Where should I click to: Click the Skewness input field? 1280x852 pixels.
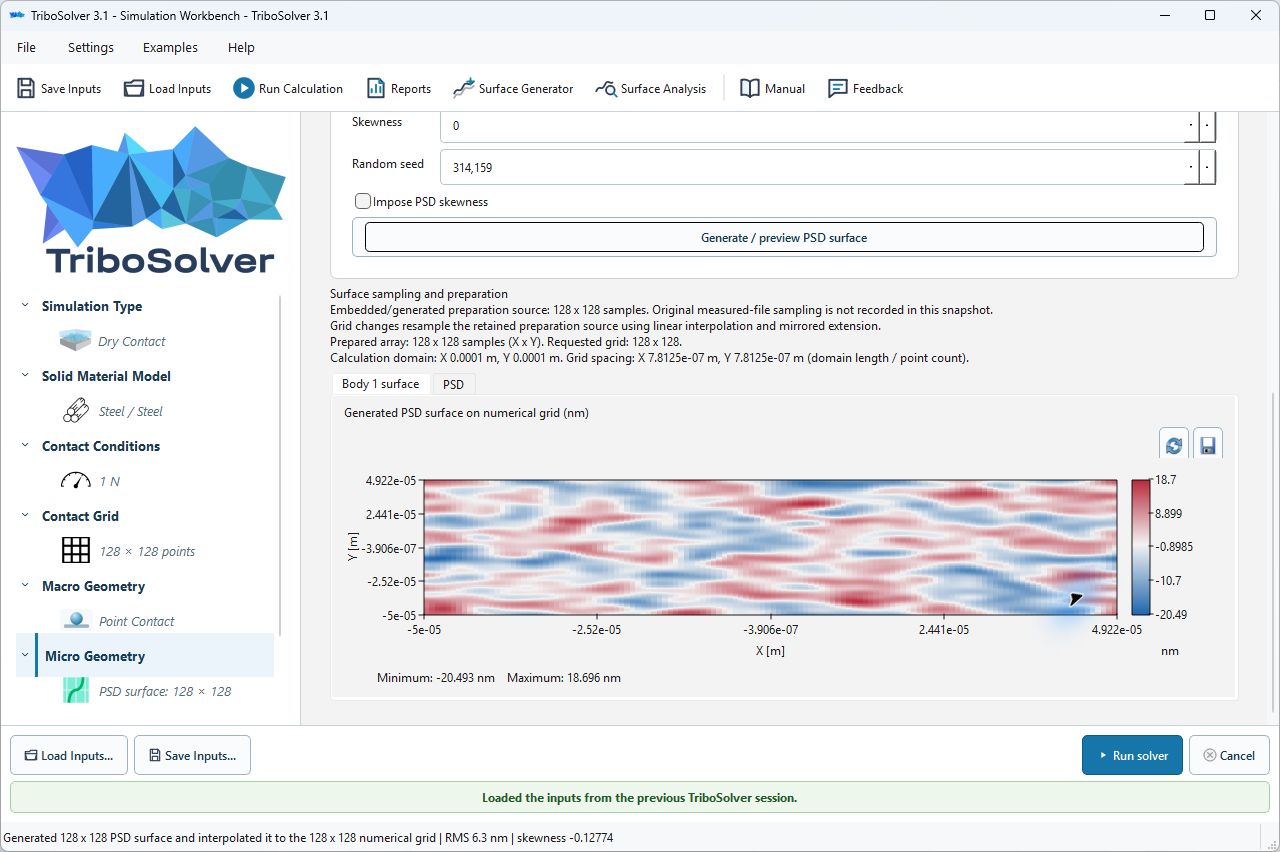click(812, 126)
